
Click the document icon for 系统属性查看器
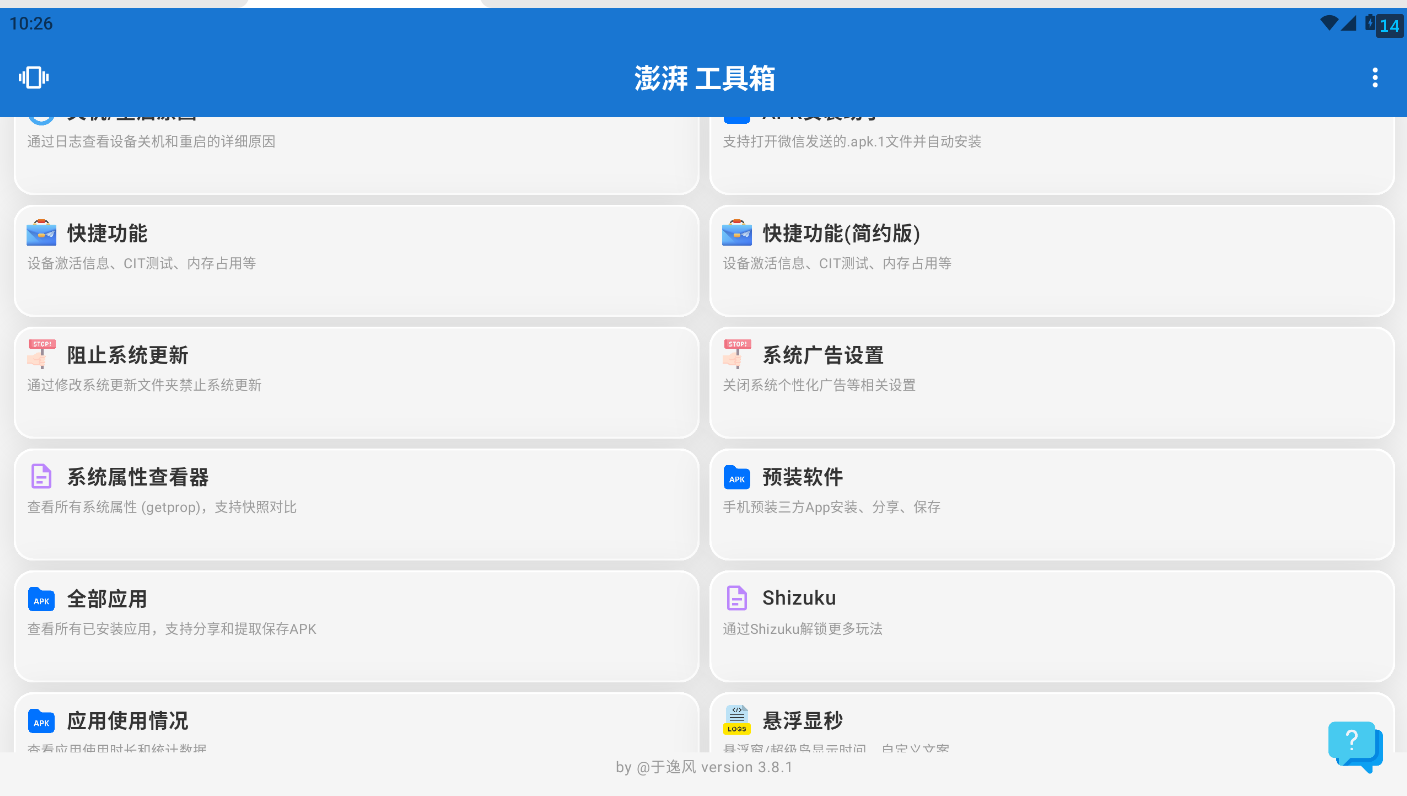[x=41, y=477]
